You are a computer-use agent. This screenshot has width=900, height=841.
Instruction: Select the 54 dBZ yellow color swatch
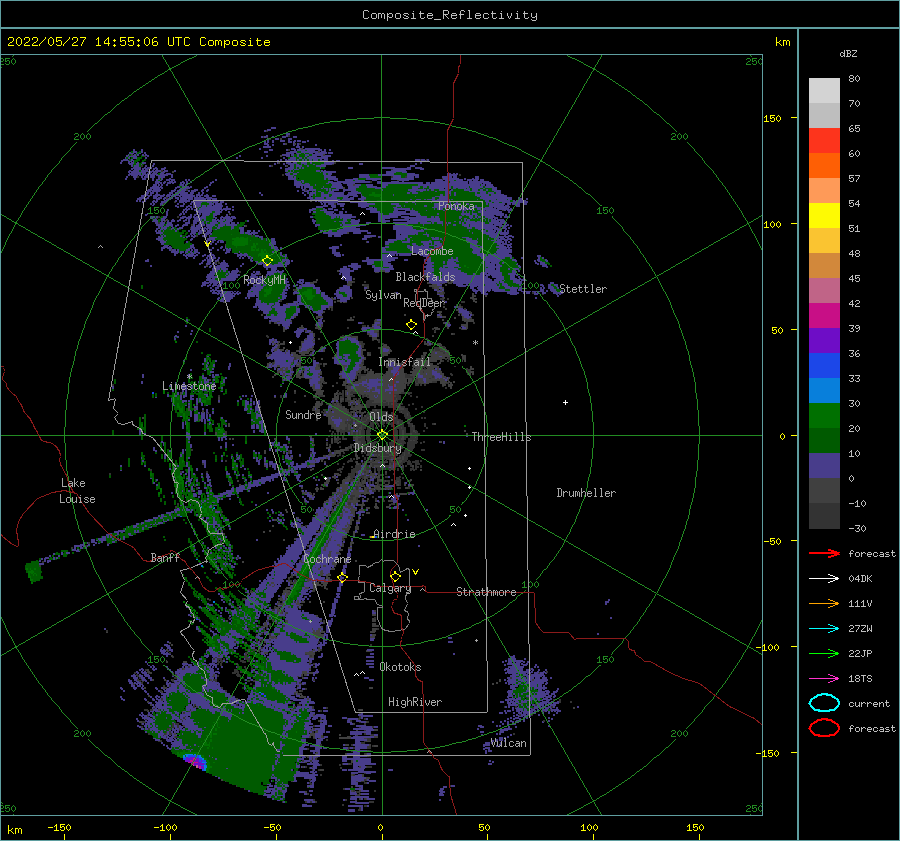click(824, 215)
